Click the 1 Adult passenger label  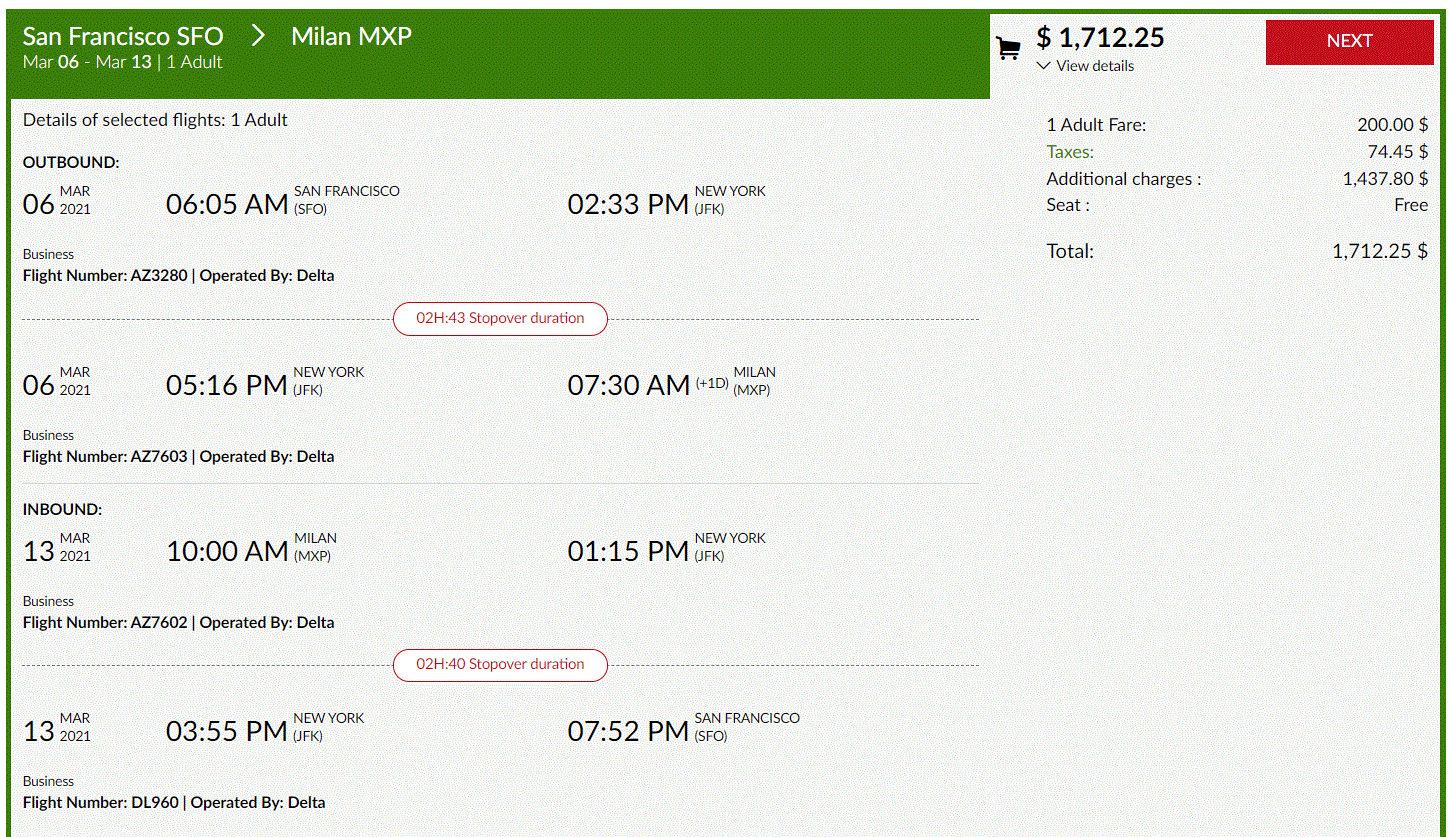[x=194, y=61]
